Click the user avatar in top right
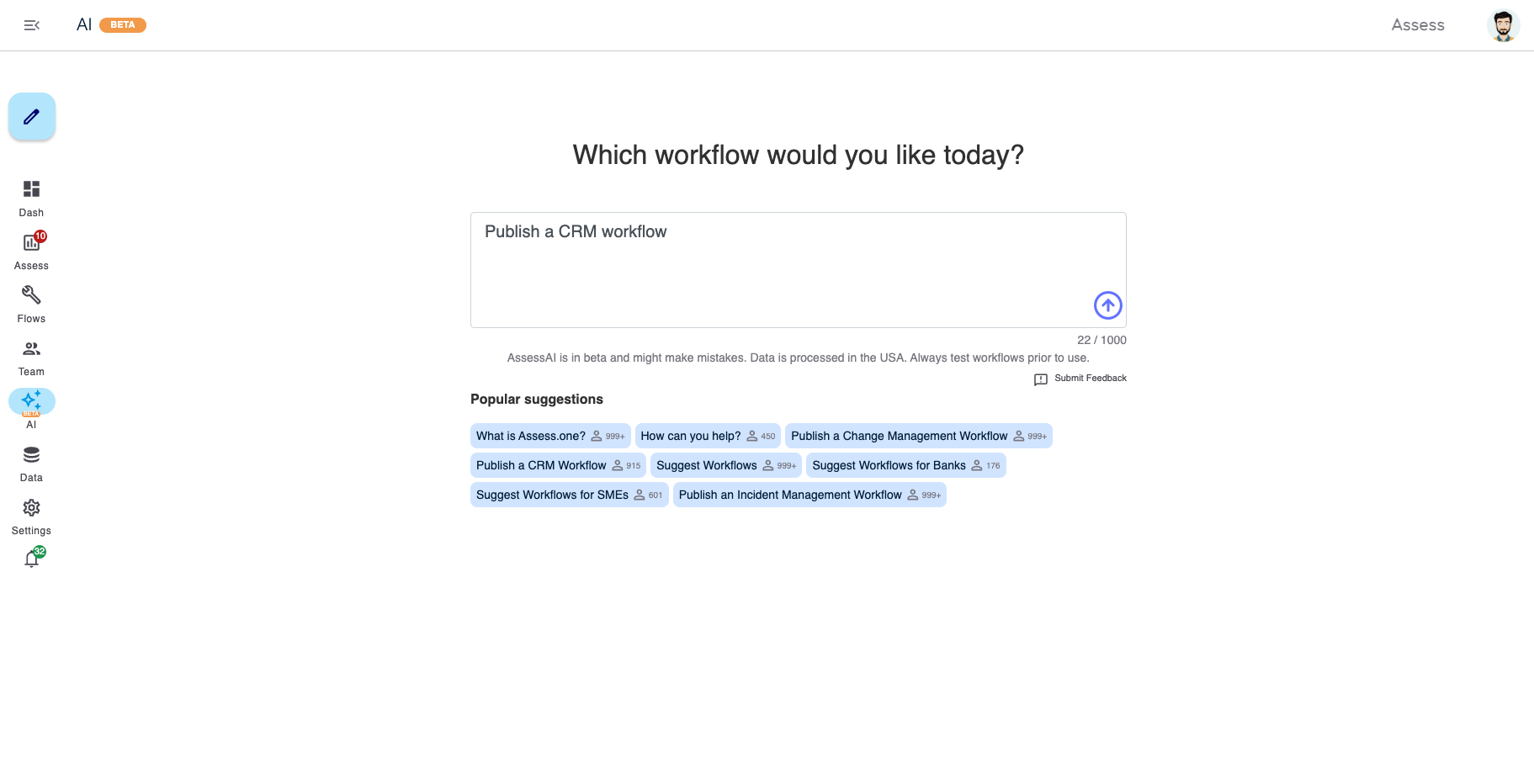This screenshot has height=784, width=1534. coord(1503,25)
